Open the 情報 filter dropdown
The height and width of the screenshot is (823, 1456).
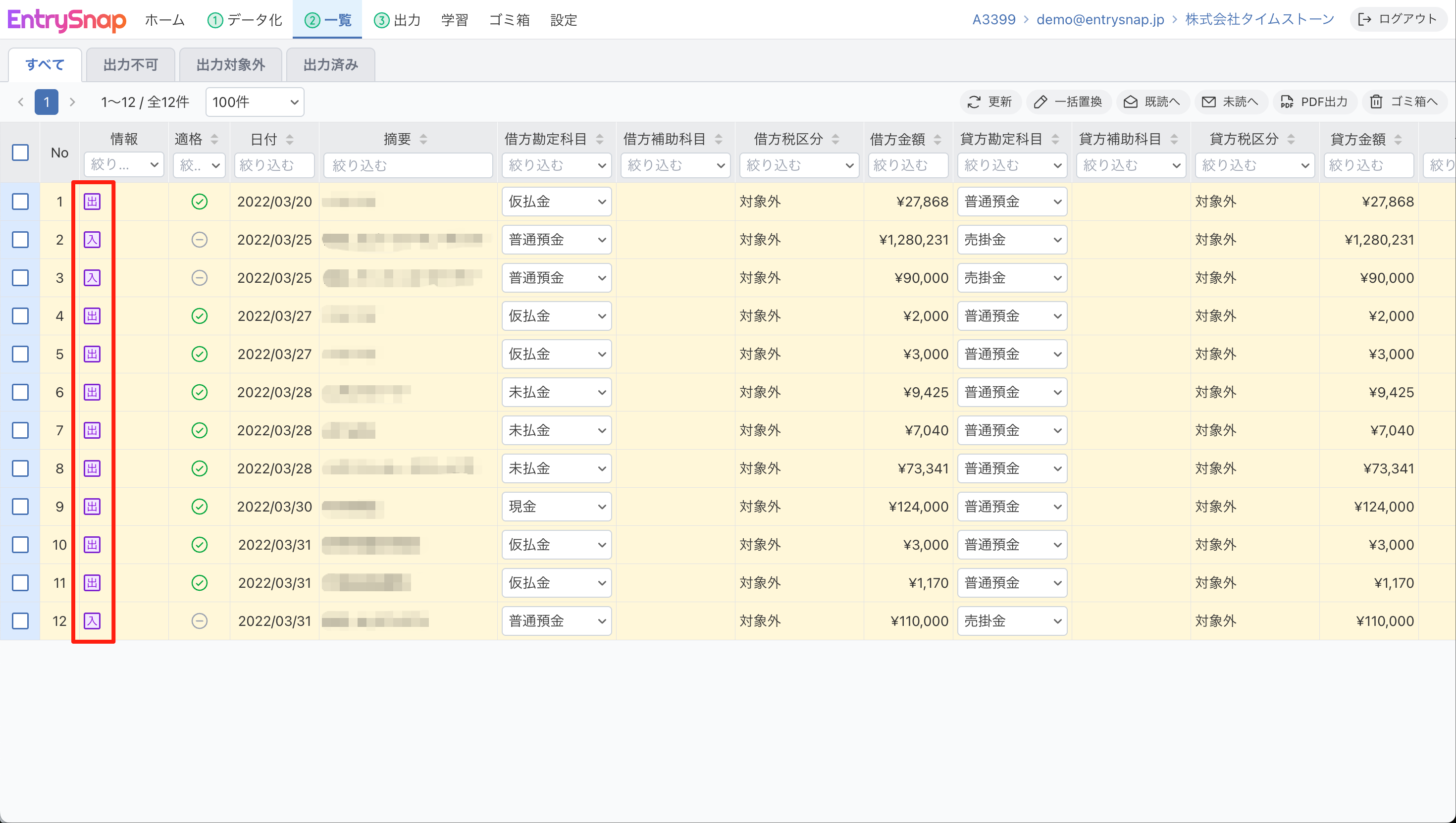point(124,165)
